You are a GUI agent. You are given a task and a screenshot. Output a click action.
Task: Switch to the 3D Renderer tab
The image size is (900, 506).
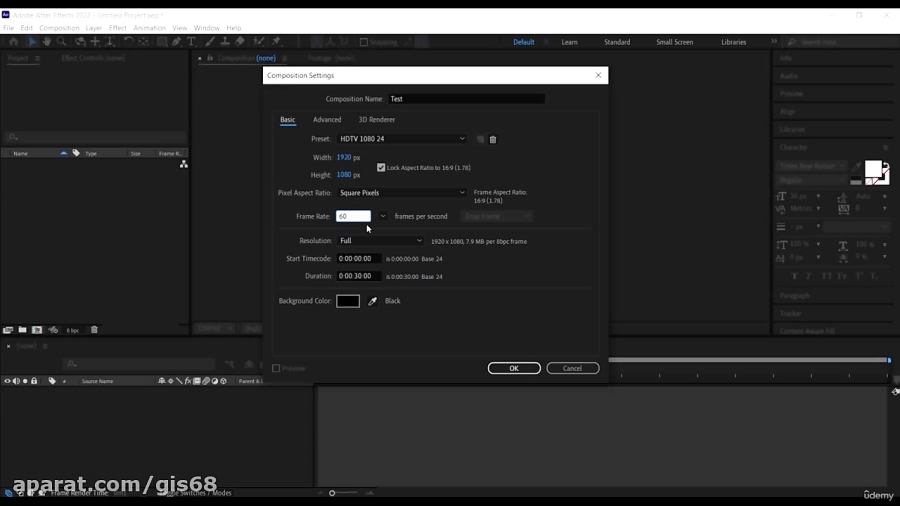pos(377,119)
